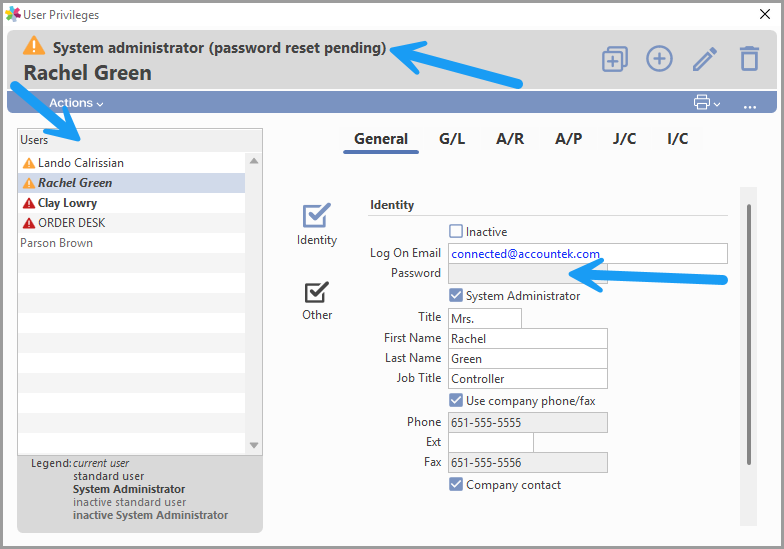Switch to the G/L tab

(452, 139)
